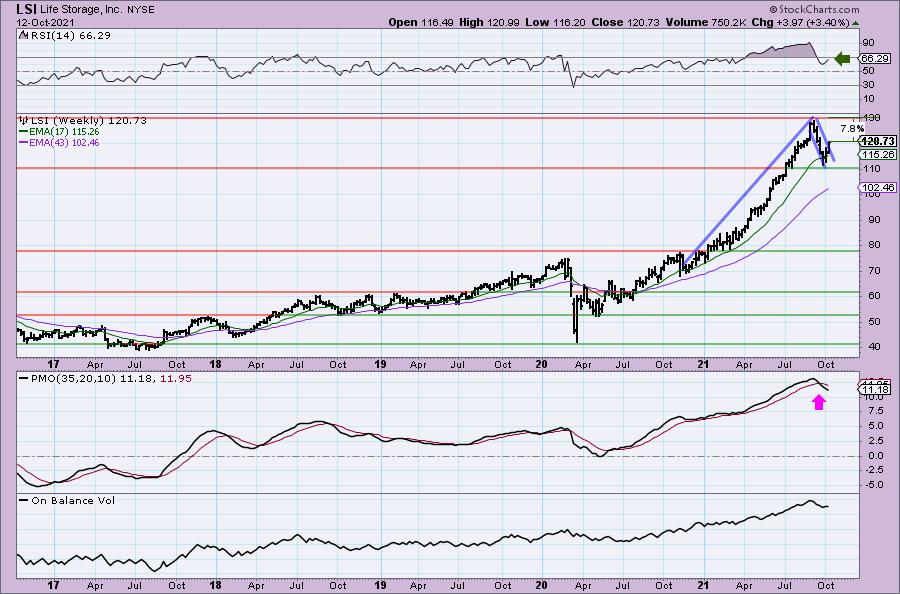Viewport: 900px width, 594px height.
Task: Click the High 120.99 value
Action: pos(489,22)
